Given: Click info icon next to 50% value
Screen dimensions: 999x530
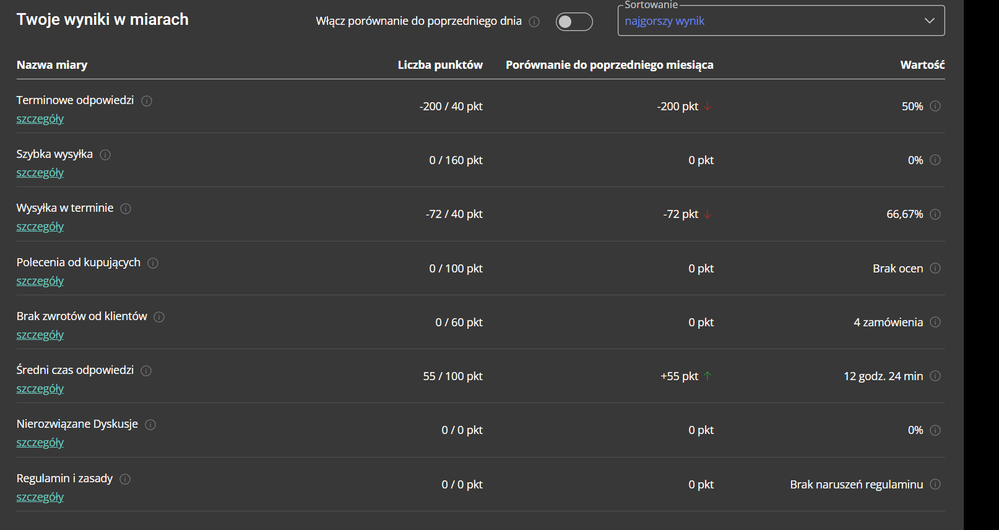Looking at the screenshot, I should click(935, 106).
